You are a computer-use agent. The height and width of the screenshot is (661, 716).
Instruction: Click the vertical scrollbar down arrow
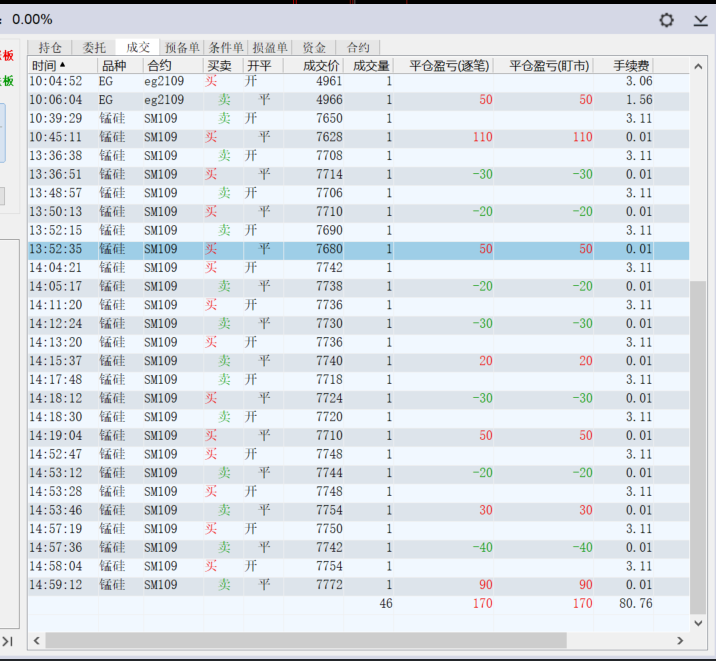pos(698,623)
